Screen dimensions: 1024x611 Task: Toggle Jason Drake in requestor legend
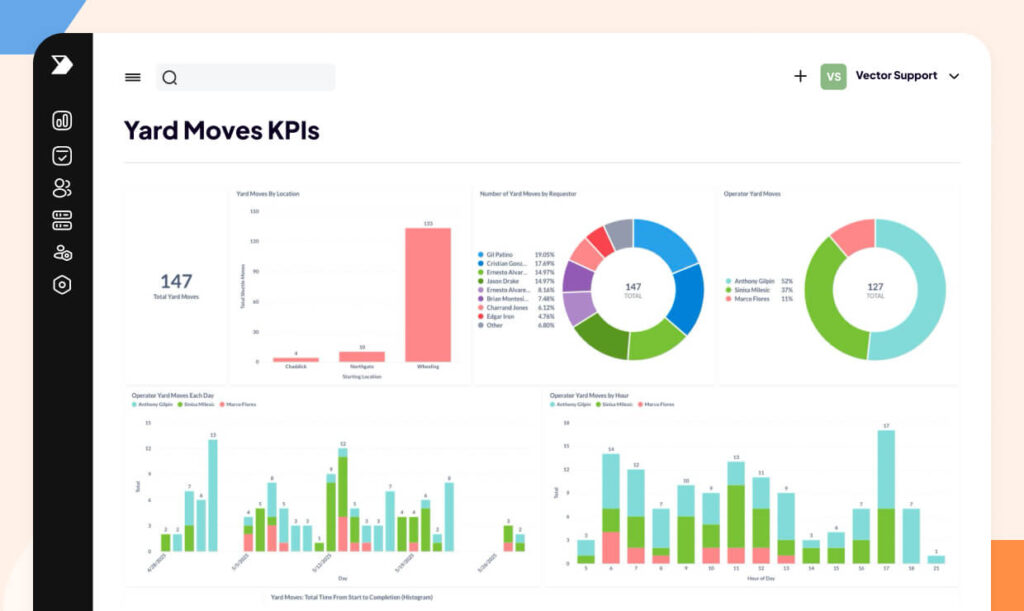click(516, 281)
